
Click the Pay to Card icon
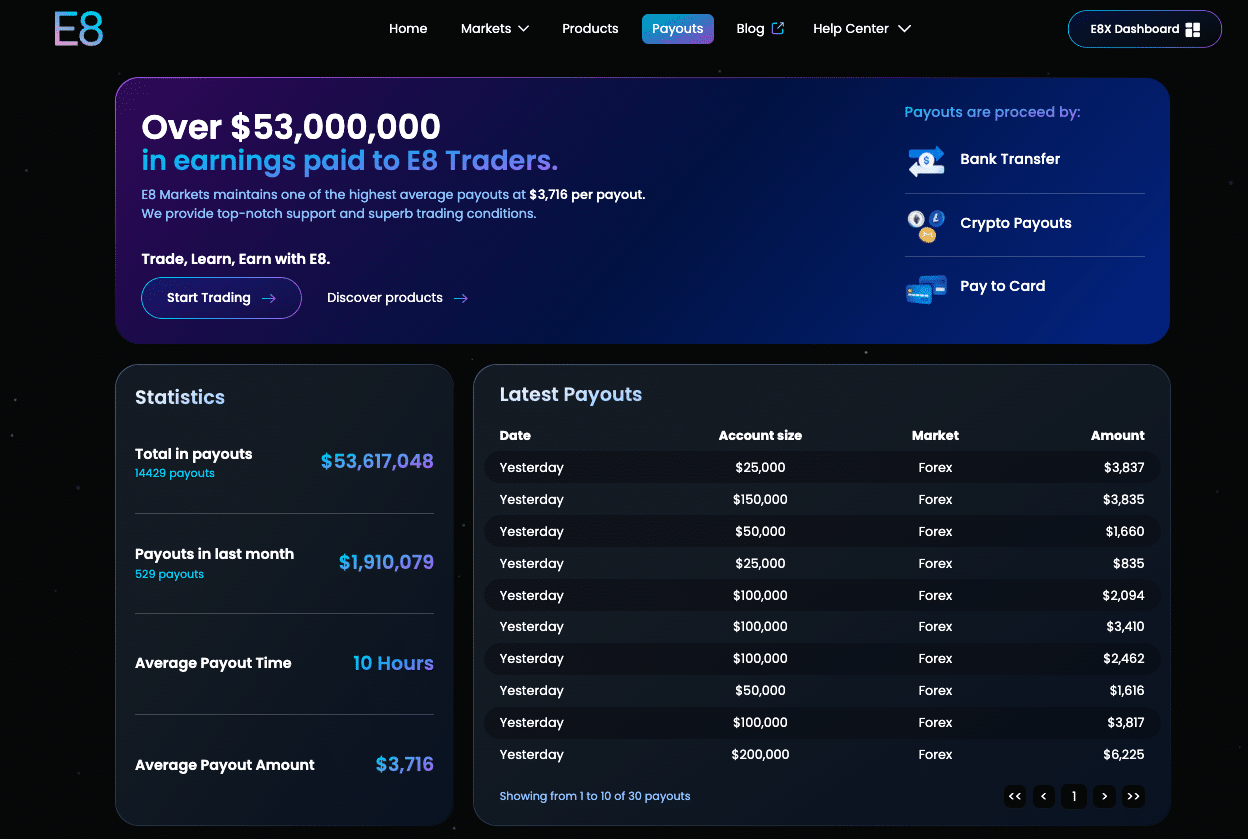pos(926,288)
